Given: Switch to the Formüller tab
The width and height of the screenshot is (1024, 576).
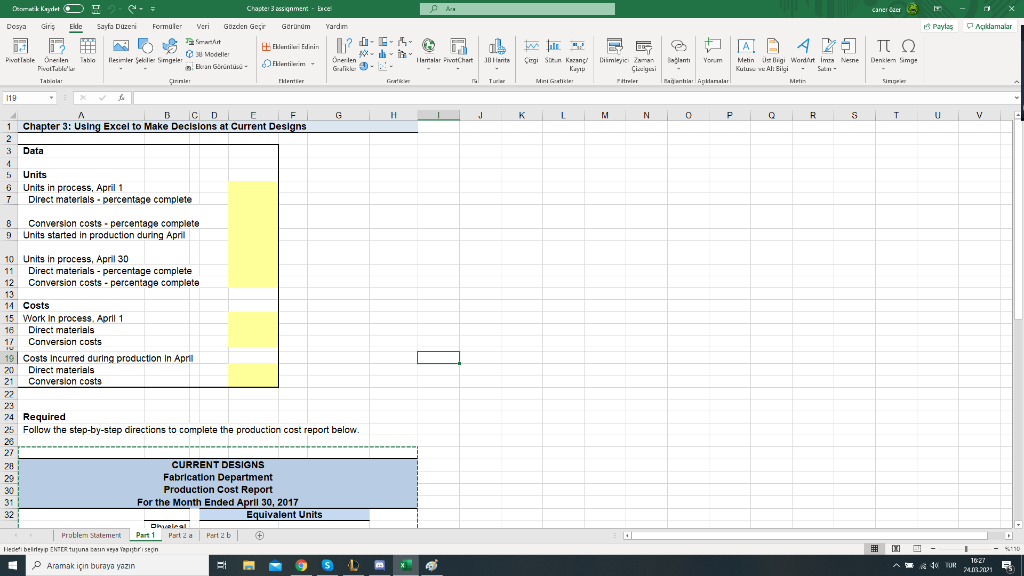Looking at the screenshot, I should 167,27.
